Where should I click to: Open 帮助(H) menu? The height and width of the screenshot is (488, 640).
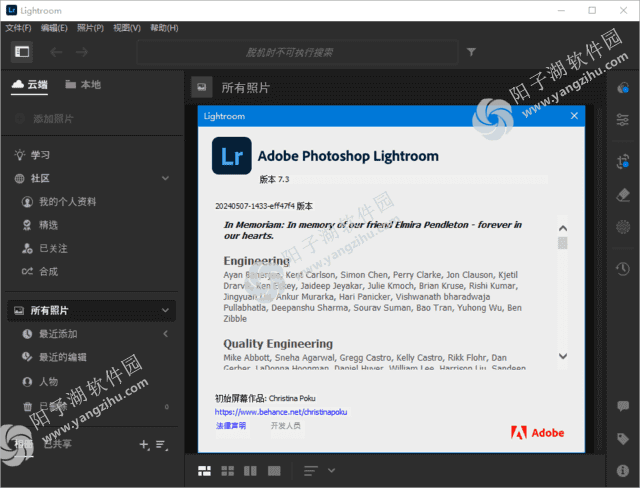point(164,28)
